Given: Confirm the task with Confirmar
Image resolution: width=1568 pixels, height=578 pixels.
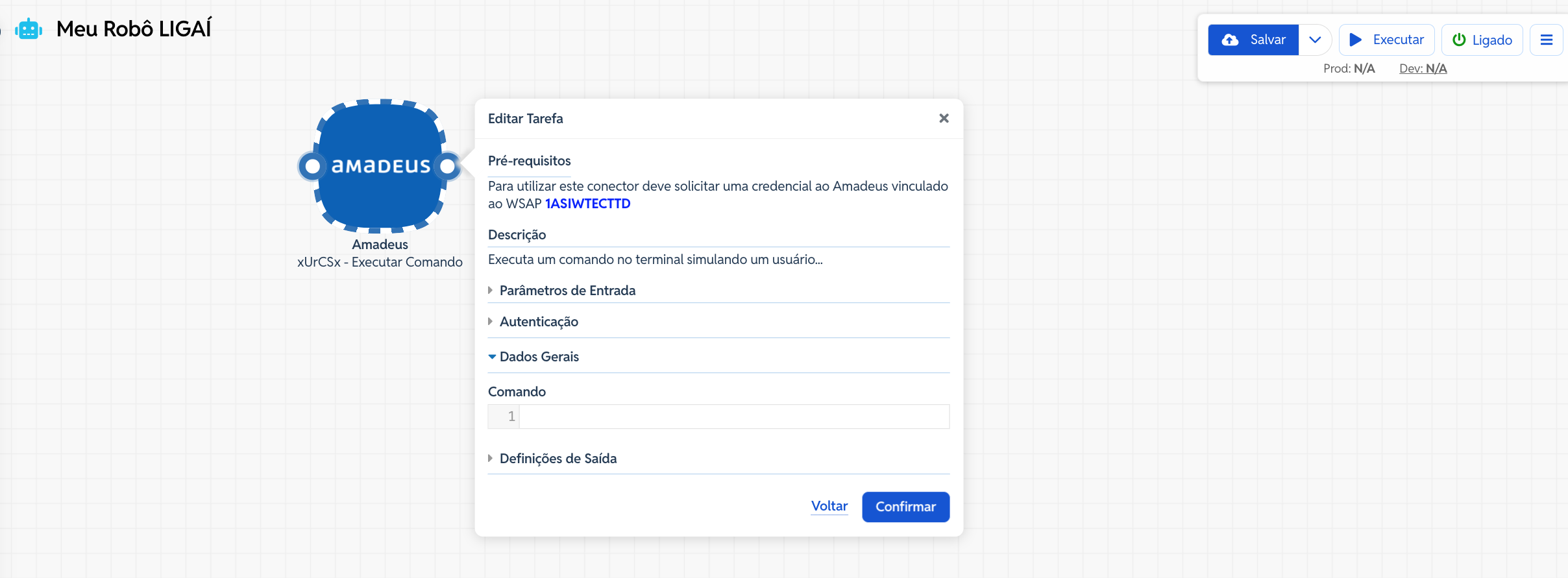Looking at the screenshot, I should pyautogui.click(x=905, y=507).
